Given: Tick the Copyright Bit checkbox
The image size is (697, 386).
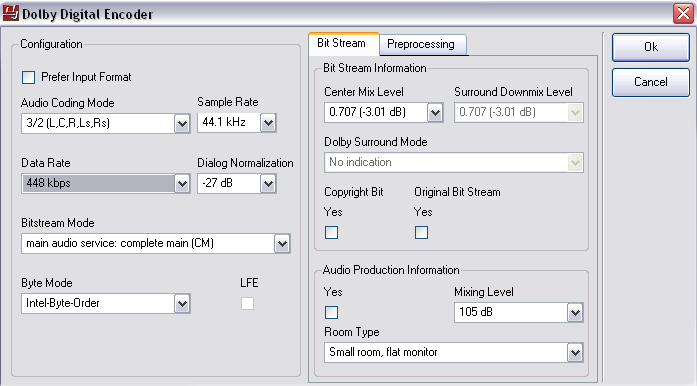Looking at the screenshot, I should [332, 233].
